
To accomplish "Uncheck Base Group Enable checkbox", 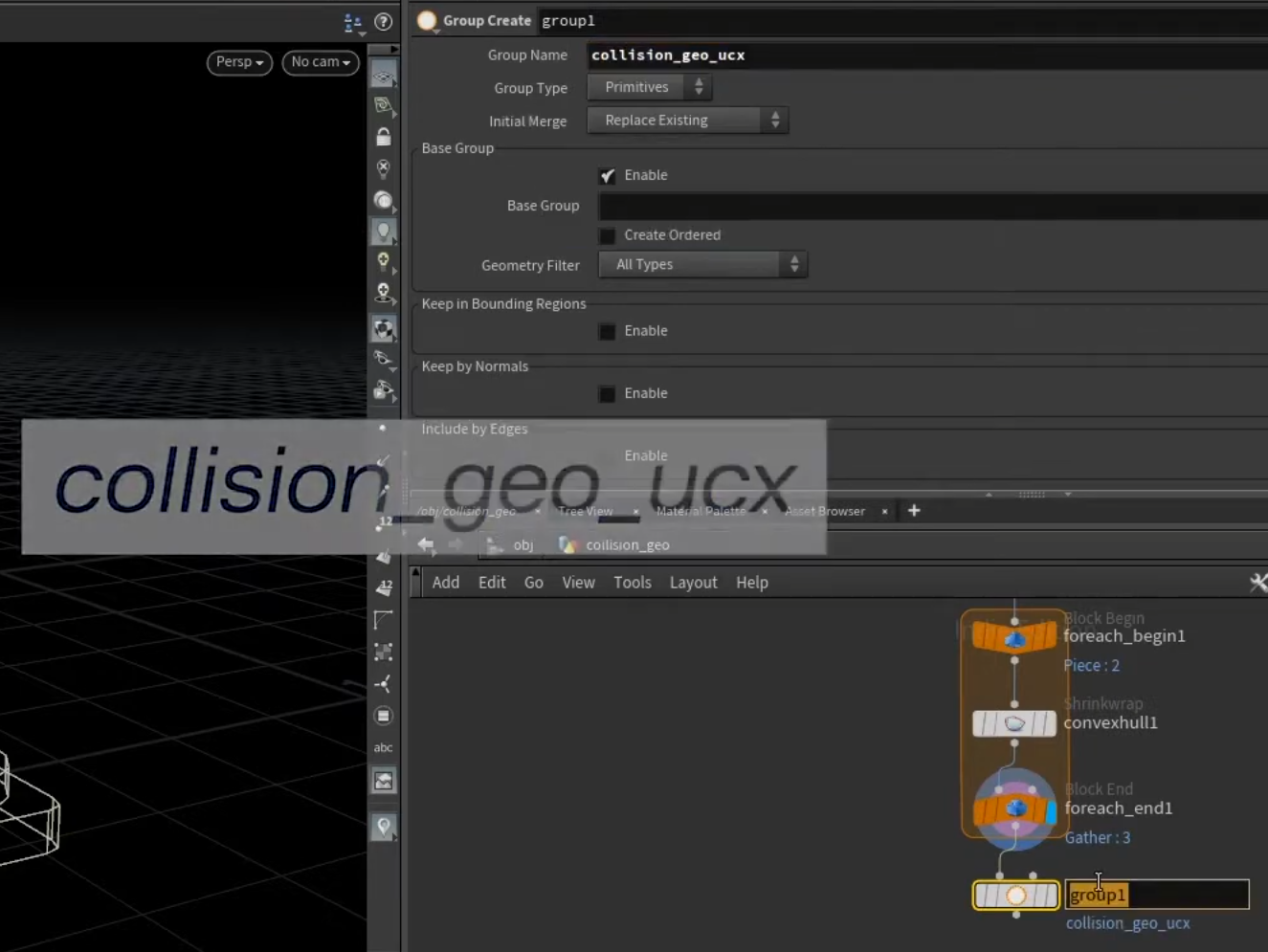I will (607, 176).
